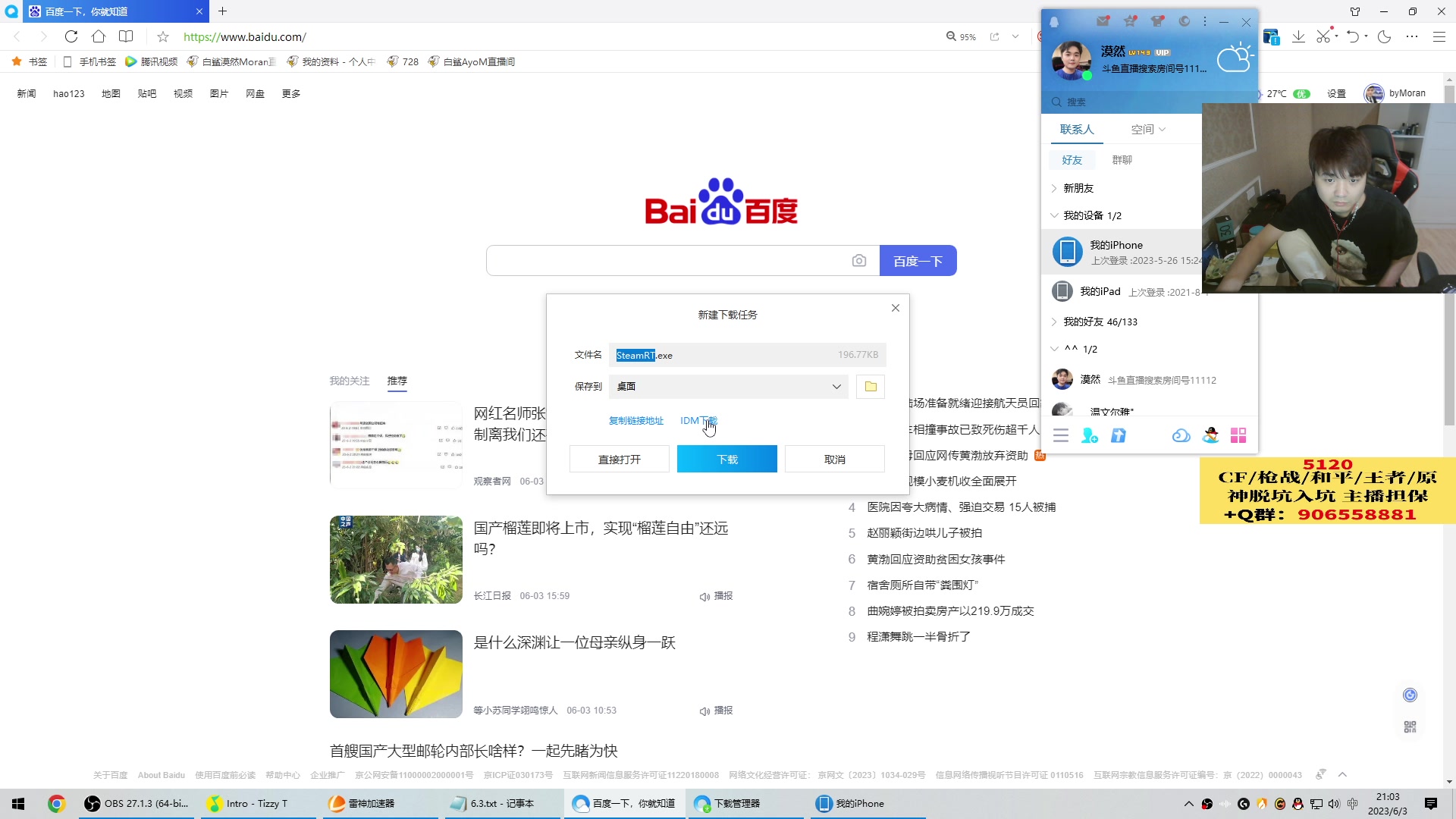Image resolution: width=1456 pixels, height=819 pixels.
Task: Expand the address bar dropdown arrow
Action: (x=1015, y=36)
